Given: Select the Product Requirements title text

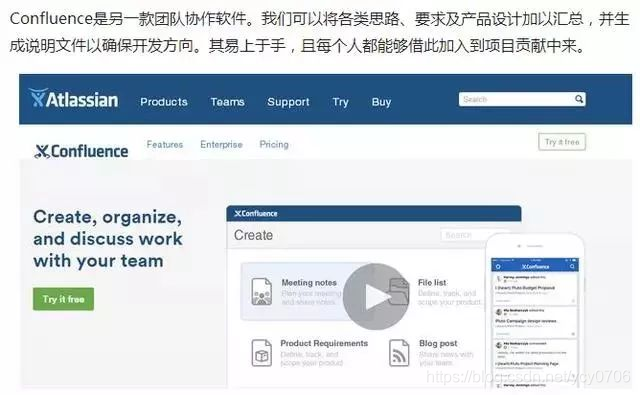Looking at the screenshot, I should point(324,343).
